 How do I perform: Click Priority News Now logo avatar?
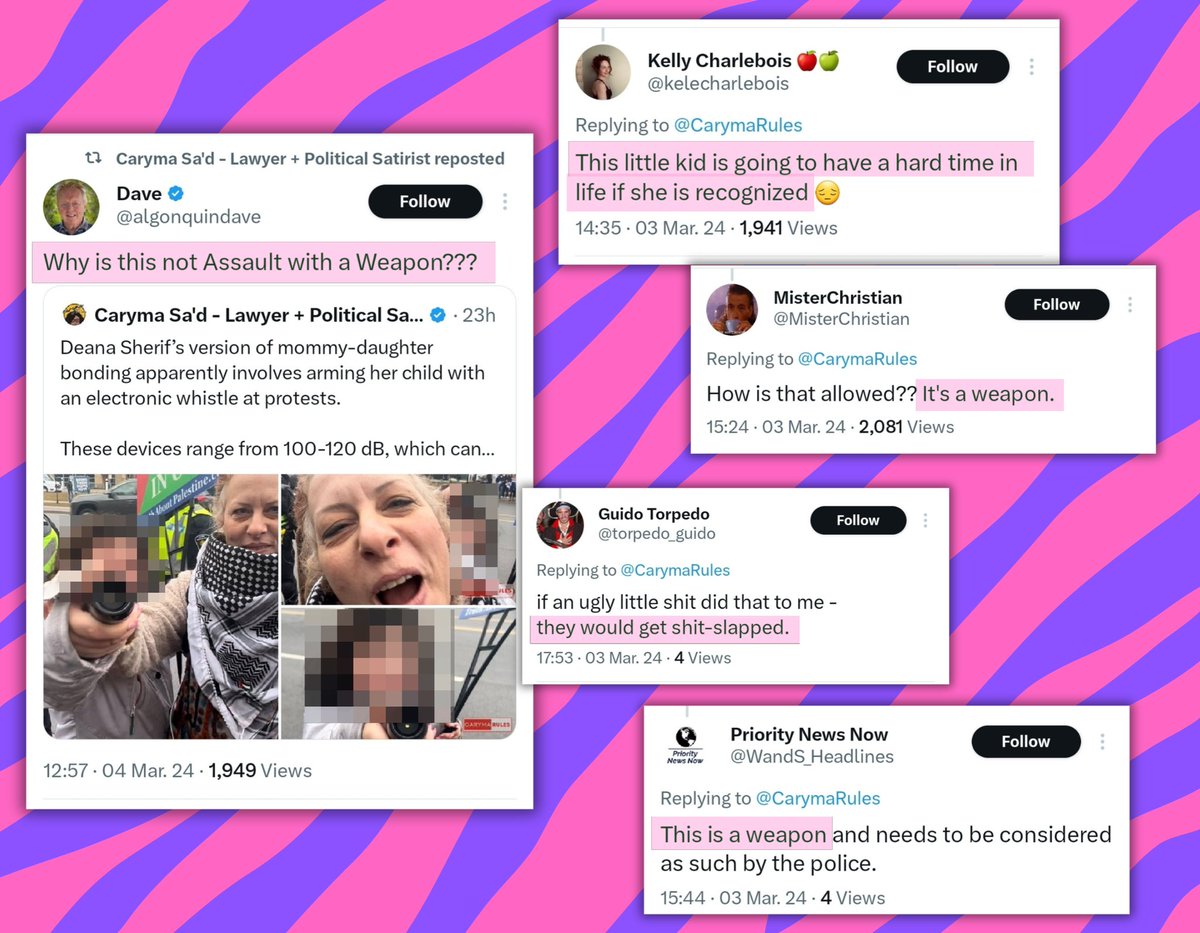[x=685, y=744]
